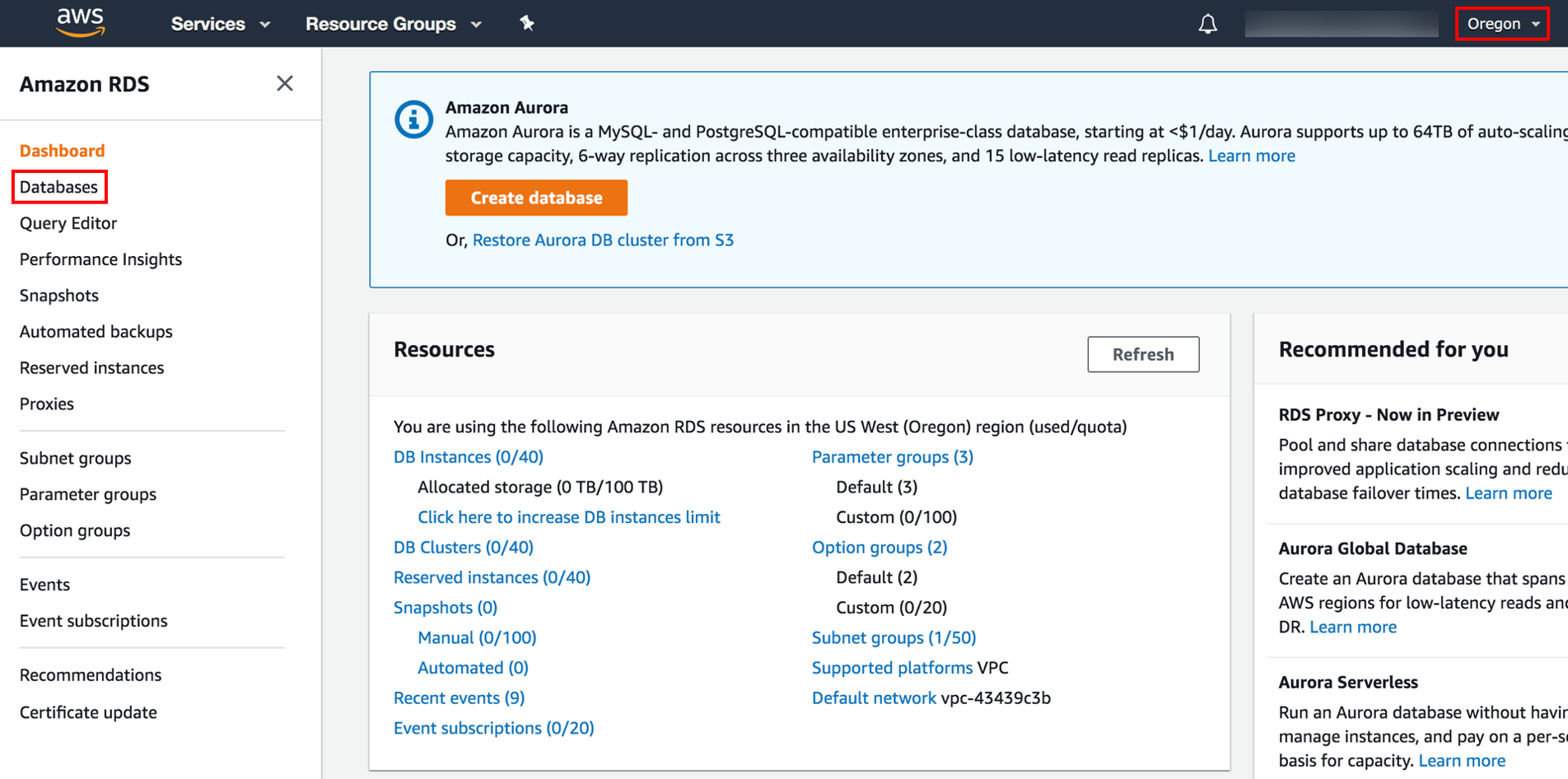Open Parameter groups in the sidebar

[x=88, y=495]
